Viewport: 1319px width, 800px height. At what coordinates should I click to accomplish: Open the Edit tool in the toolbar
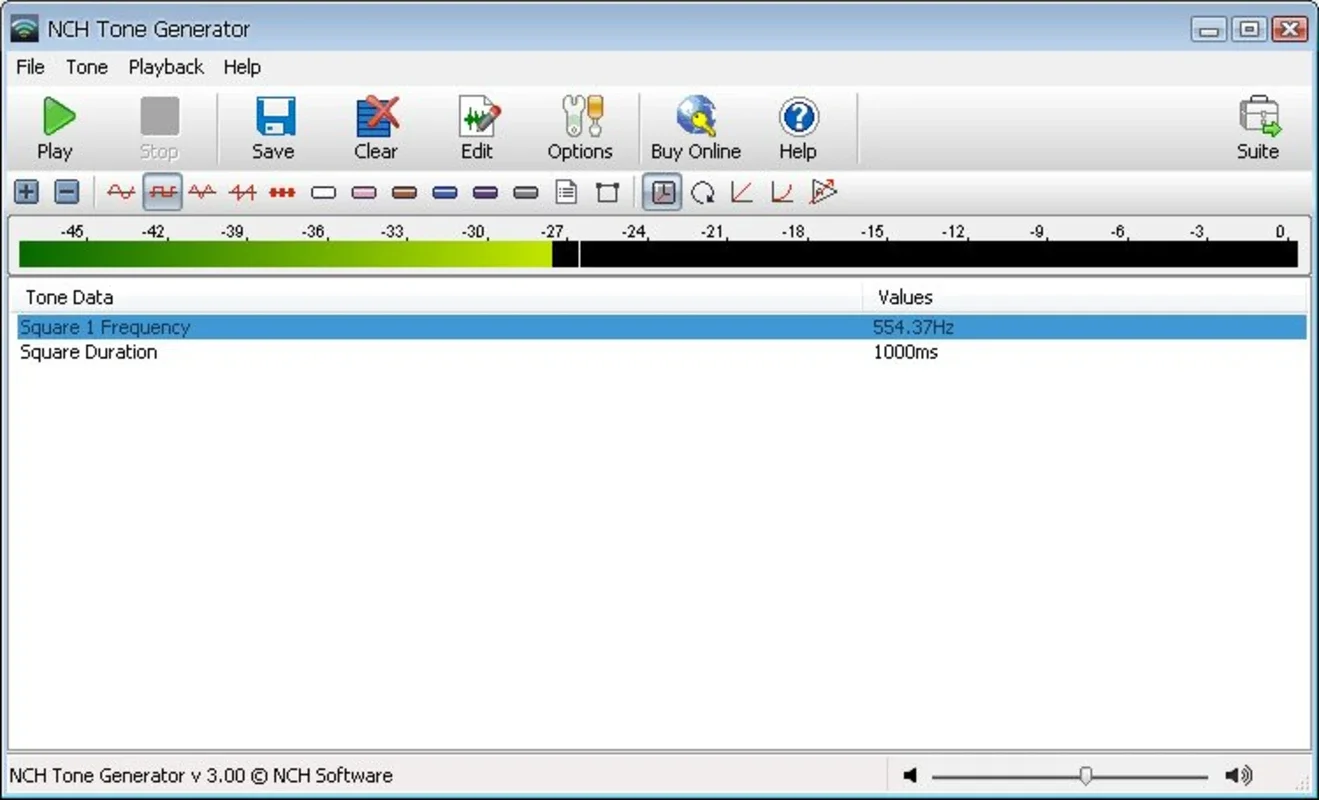point(477,128)
